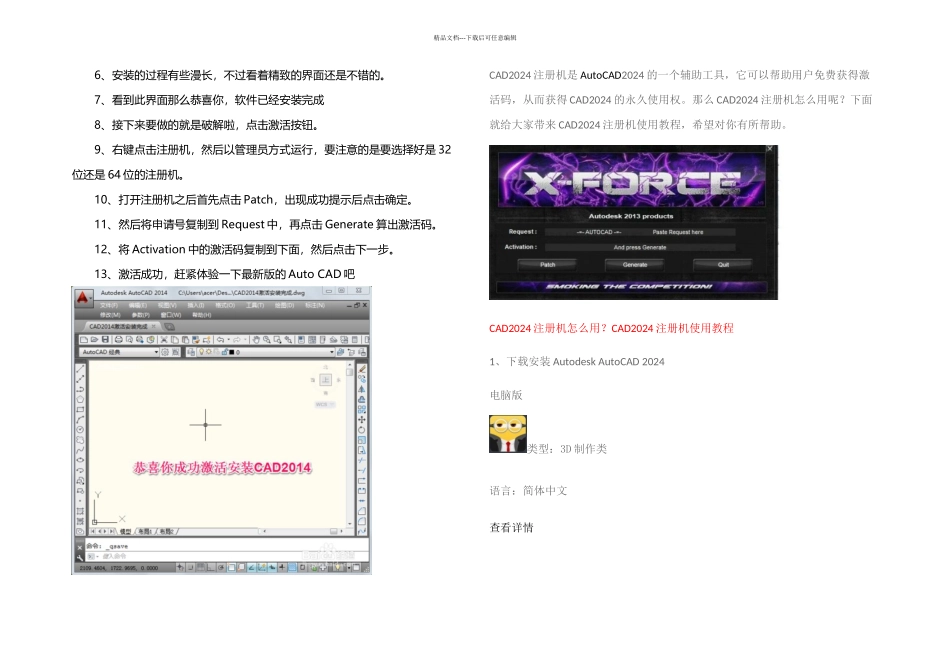950x672 pixels.
Task: Click the Layer Properties Manager icon in AutoCAD
Action: click(x=191, y=352)
